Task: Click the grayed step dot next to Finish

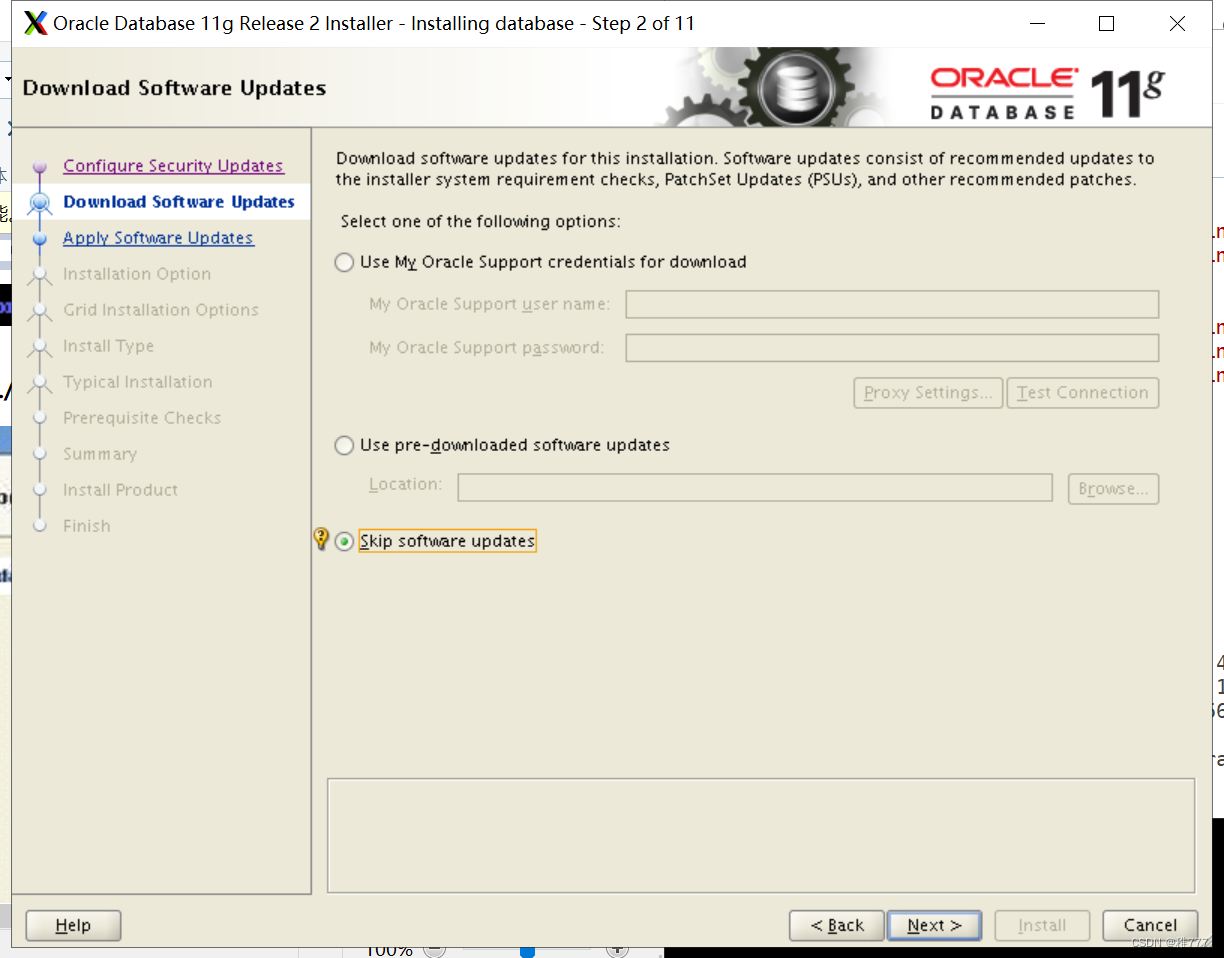Action: (39, 525)
